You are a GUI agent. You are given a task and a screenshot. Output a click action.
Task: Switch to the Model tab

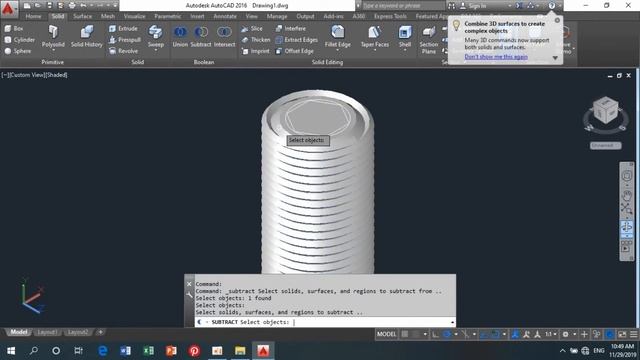pos(18,332)
